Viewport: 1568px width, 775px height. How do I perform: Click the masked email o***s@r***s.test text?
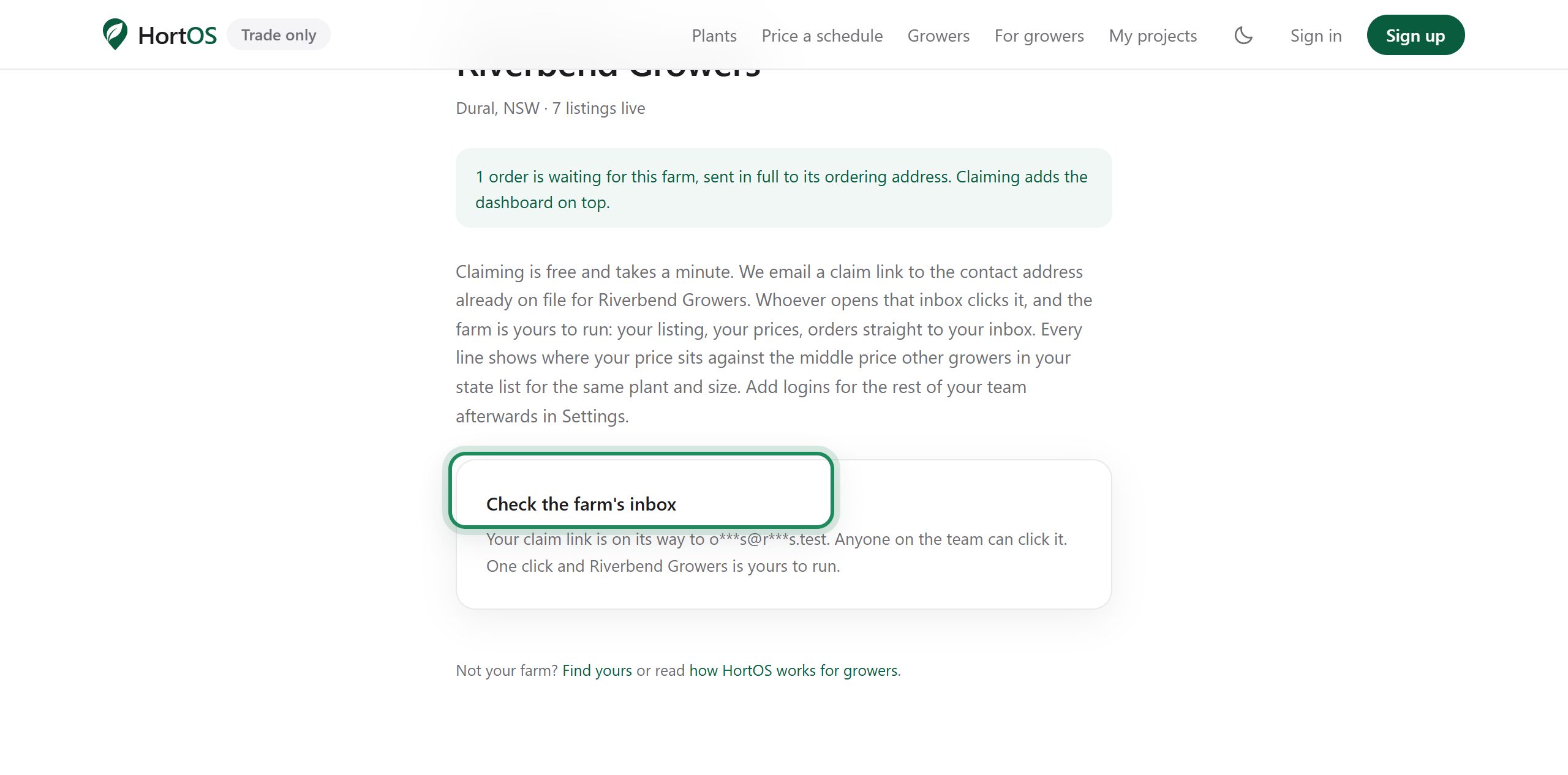click(x=768, y=539)
